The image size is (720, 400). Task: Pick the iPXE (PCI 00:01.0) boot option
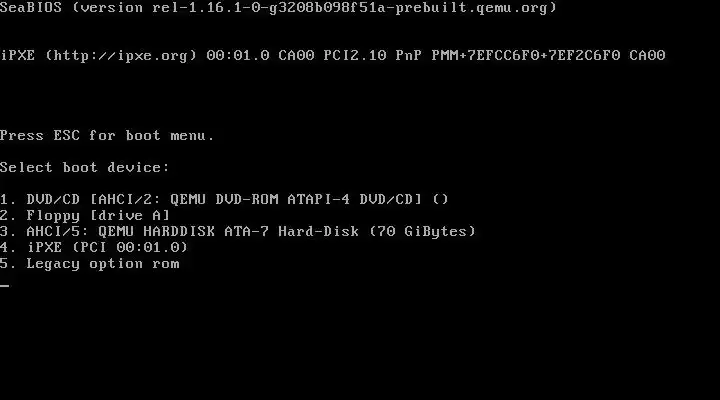click(x=94, y=248)
